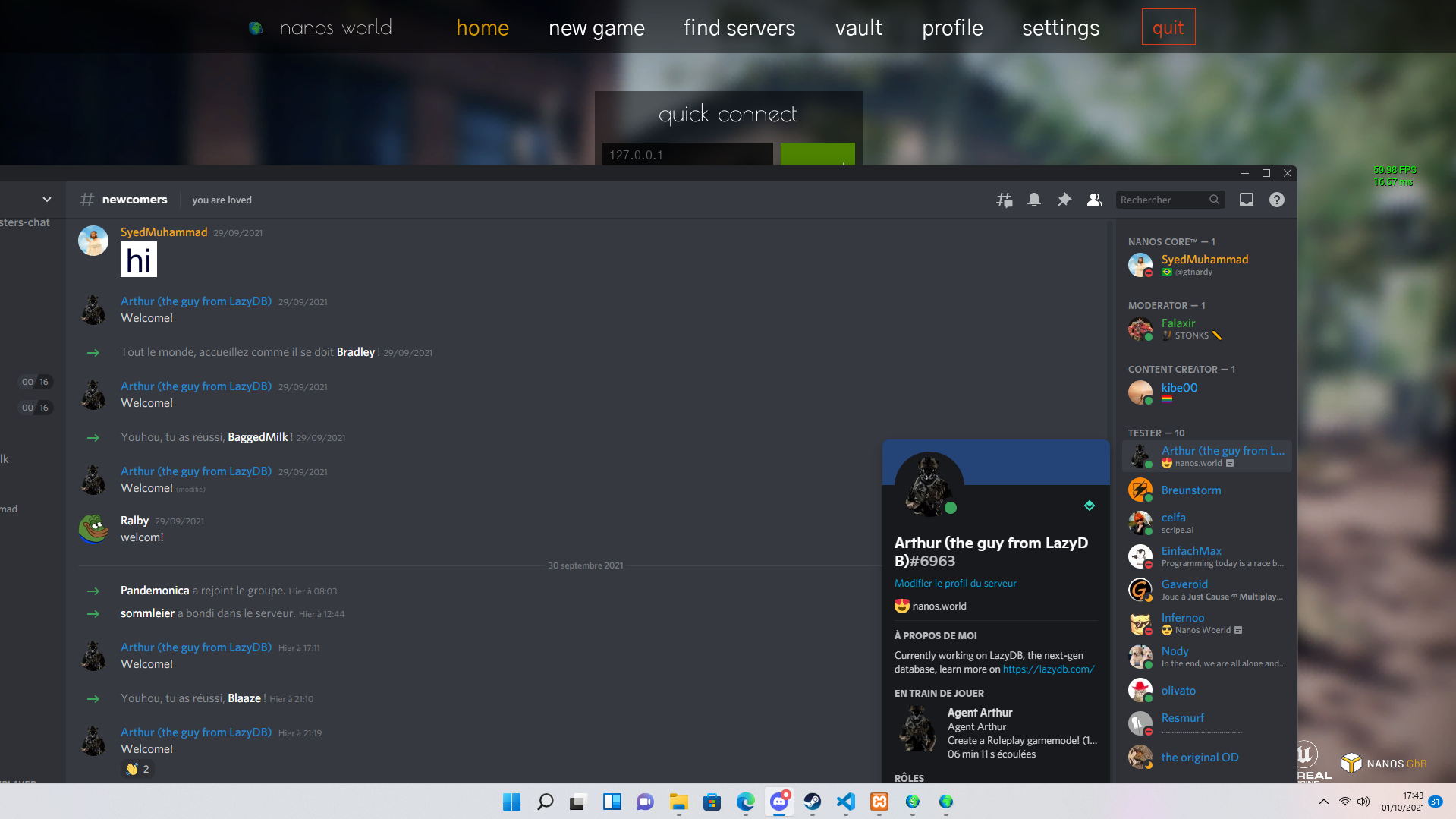
Task: View pinned messages via the pin icon
Action: pos(1064,200)
